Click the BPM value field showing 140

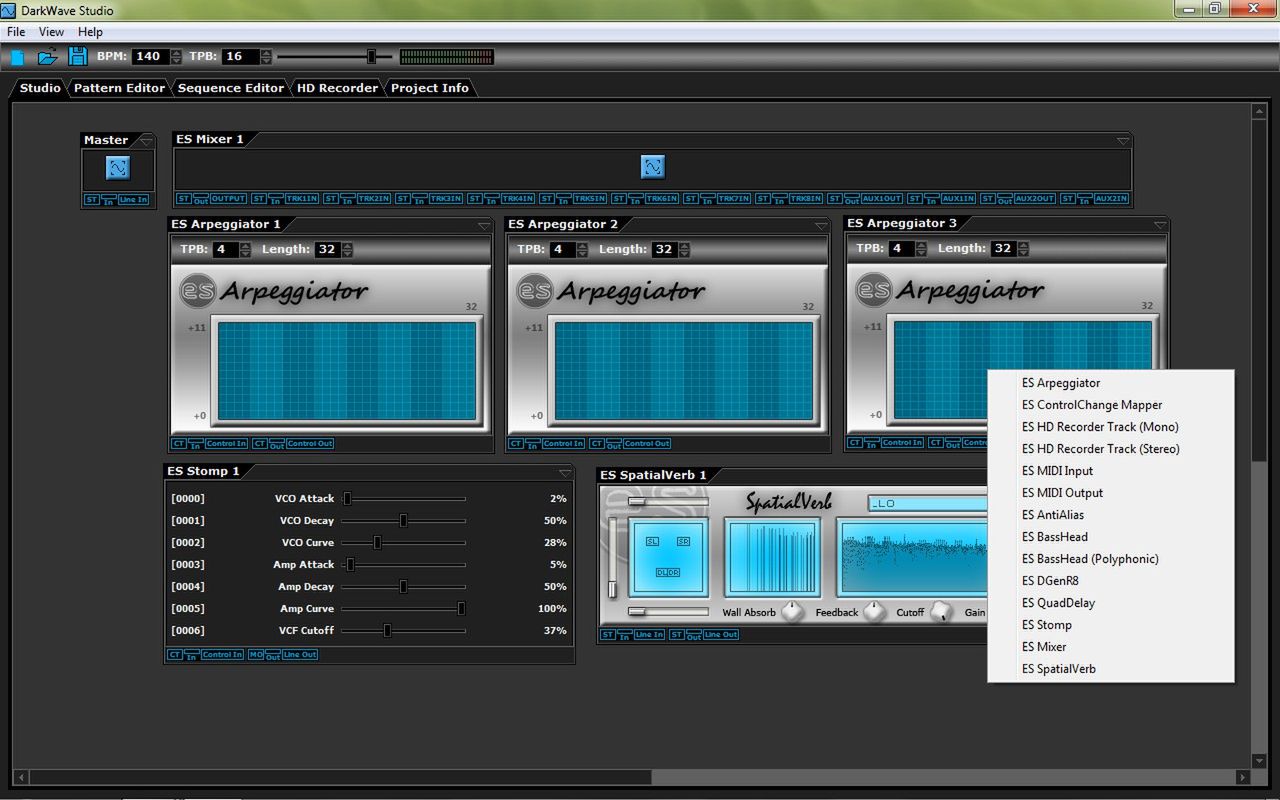(x=149, y=57)
